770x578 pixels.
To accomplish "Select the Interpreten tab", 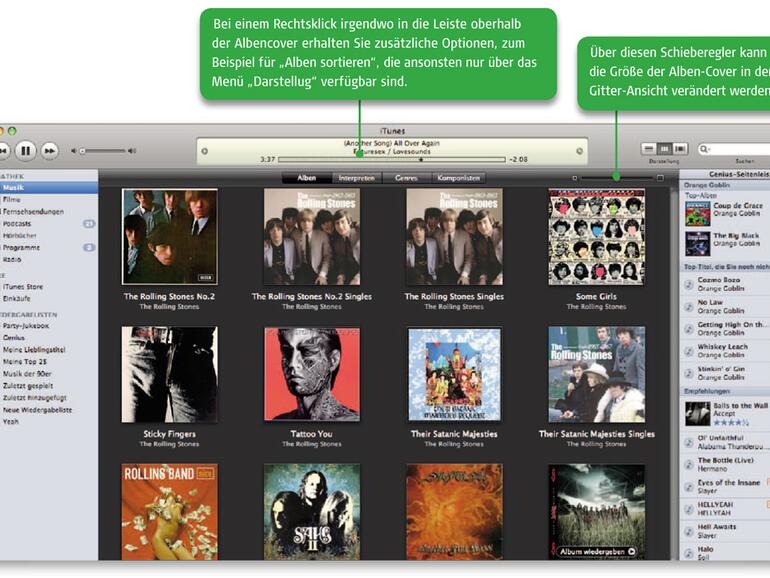I will tap(357, 178).
